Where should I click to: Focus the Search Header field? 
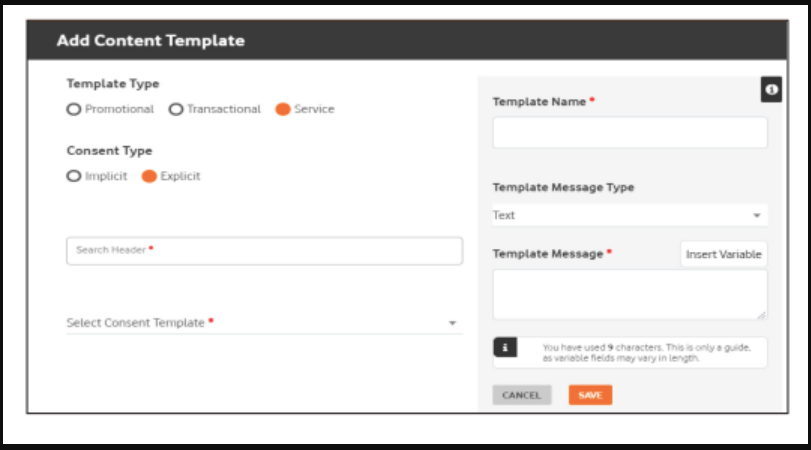tap(264, 251)
